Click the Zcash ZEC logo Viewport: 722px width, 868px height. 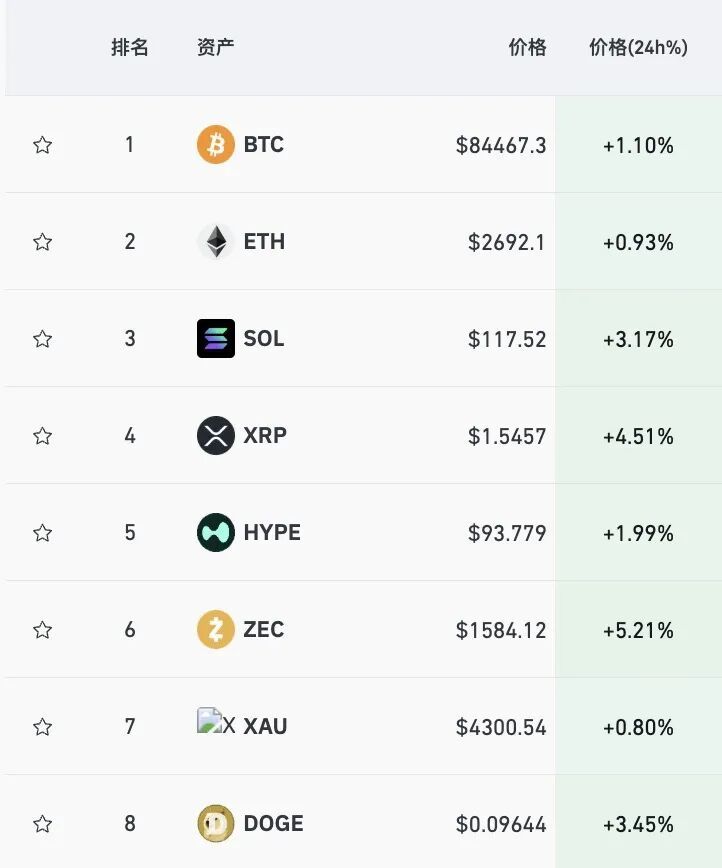pyautogui.click(x=216, y=629)
